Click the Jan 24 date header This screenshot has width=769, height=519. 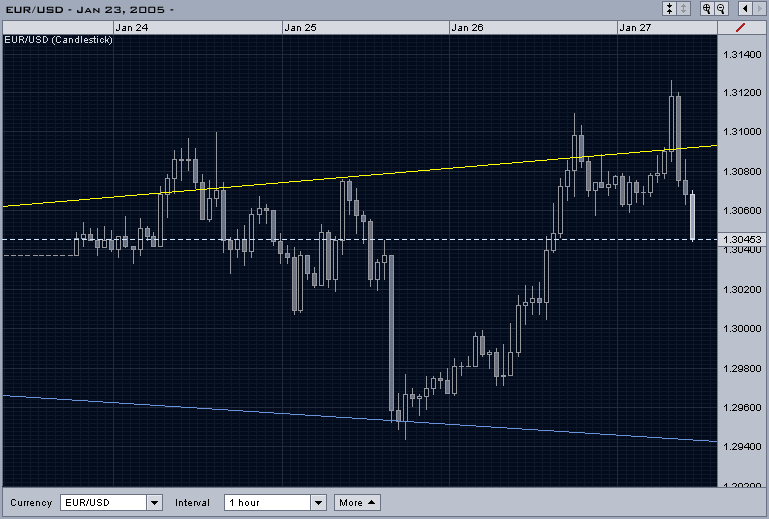[131, 27]
